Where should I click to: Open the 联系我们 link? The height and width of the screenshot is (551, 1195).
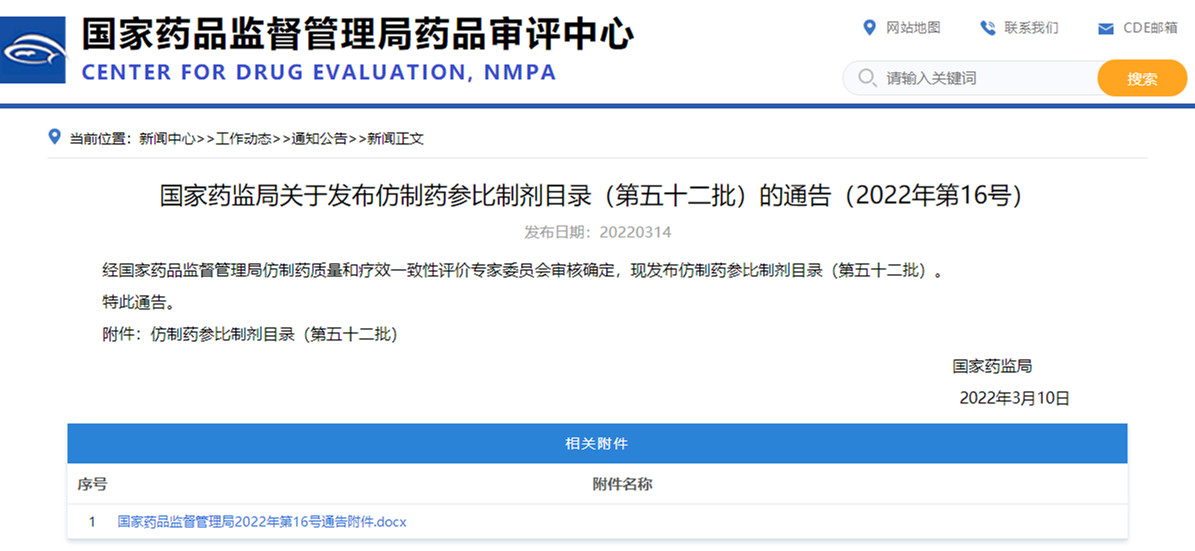(x=1031, y=28)
